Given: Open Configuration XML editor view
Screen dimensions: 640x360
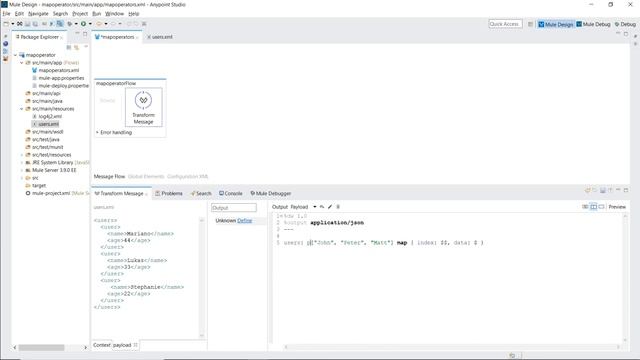Looking at the screenshot, I should 187,177.
